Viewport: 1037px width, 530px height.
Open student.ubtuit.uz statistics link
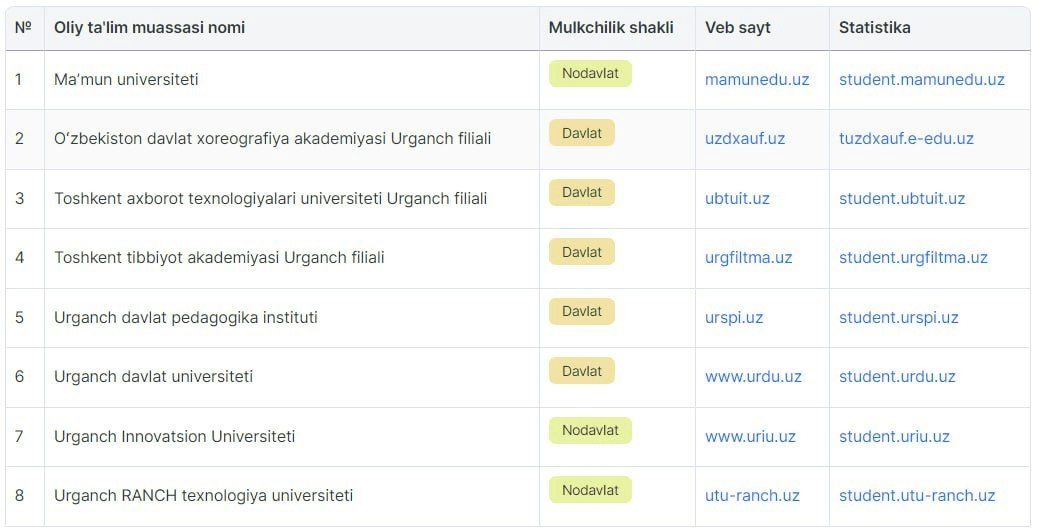click(901, 199)
